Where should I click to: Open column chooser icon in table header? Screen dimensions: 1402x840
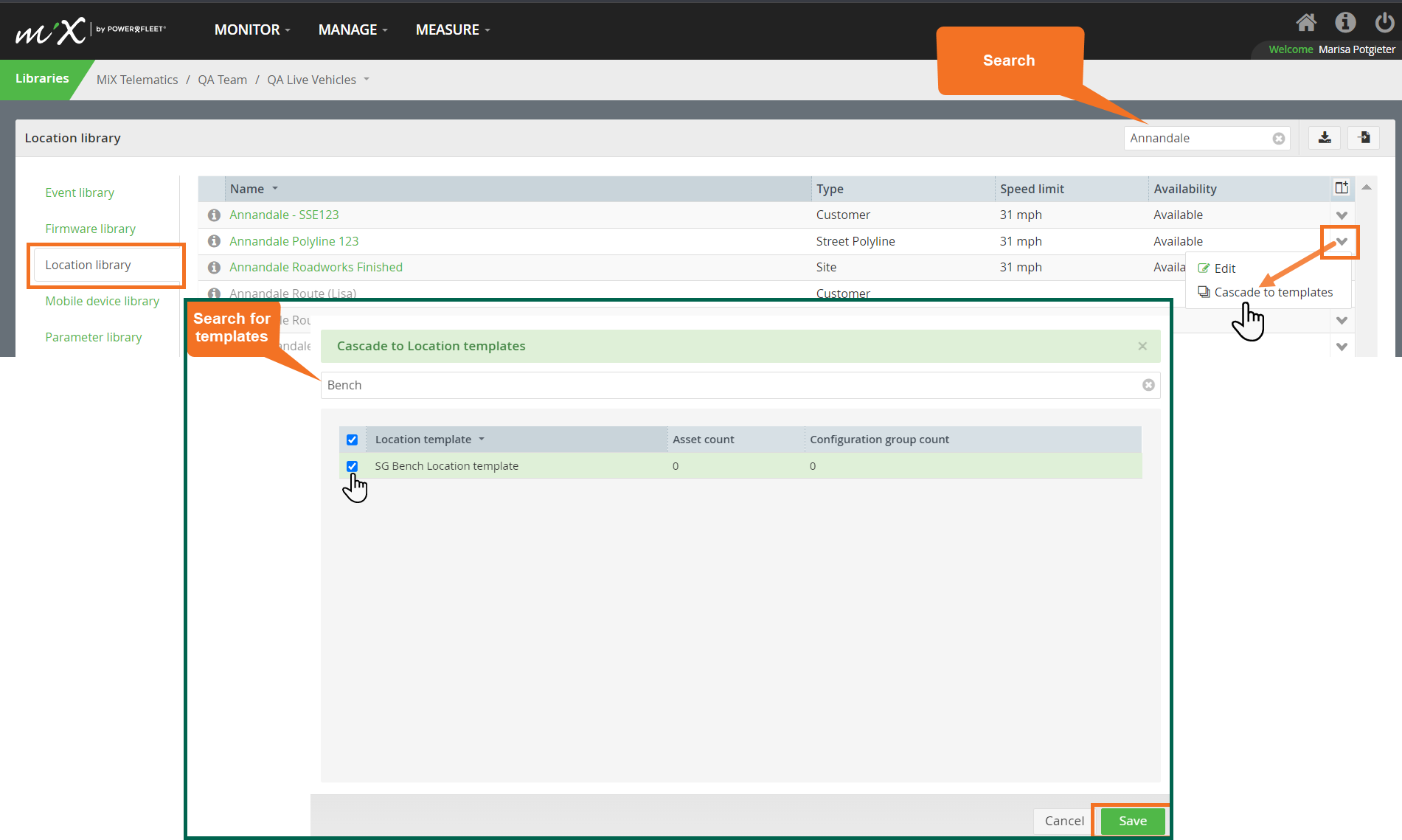[1342, 188]
